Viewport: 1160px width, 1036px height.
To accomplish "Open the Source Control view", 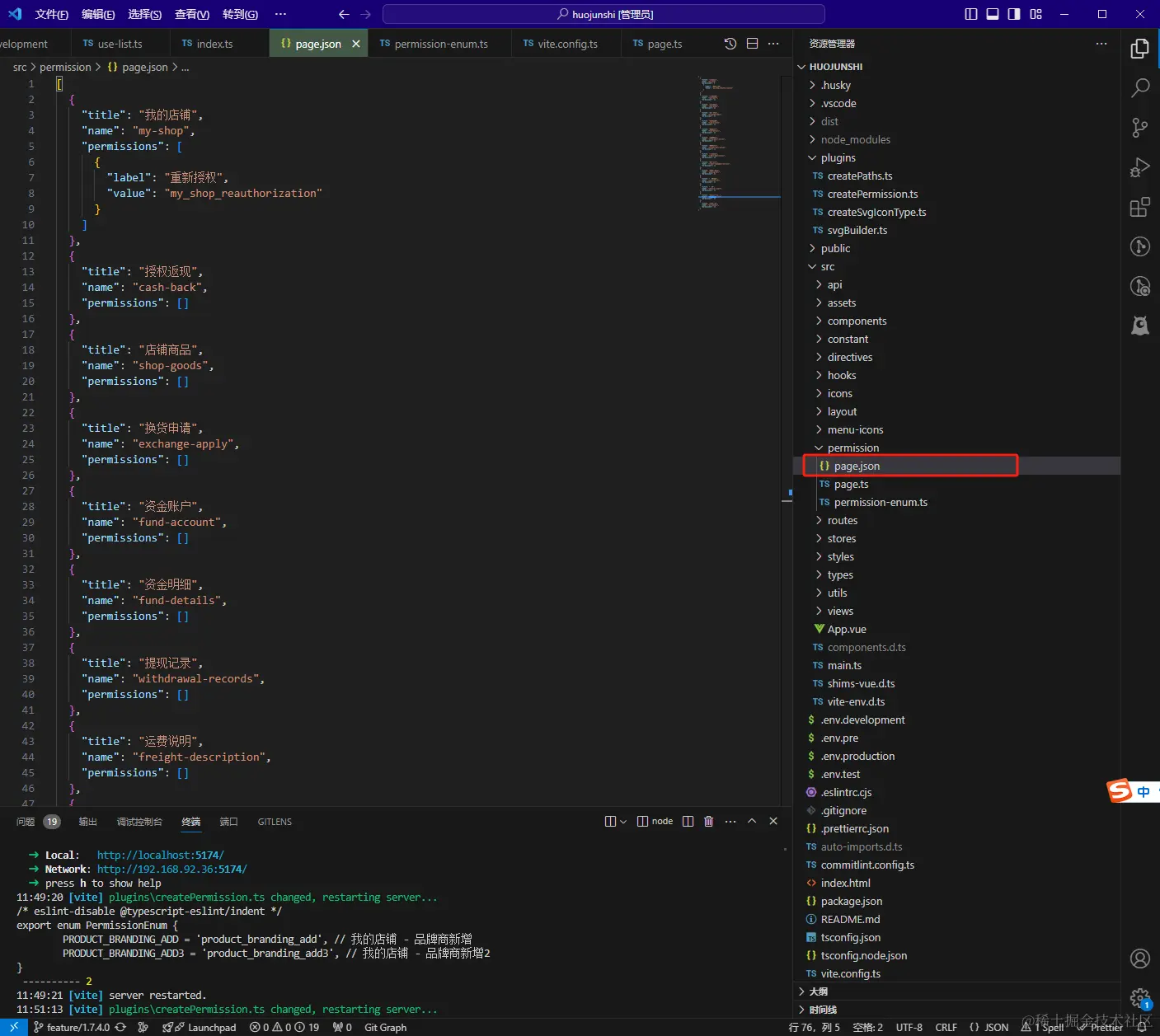I will pos(1139,128).
